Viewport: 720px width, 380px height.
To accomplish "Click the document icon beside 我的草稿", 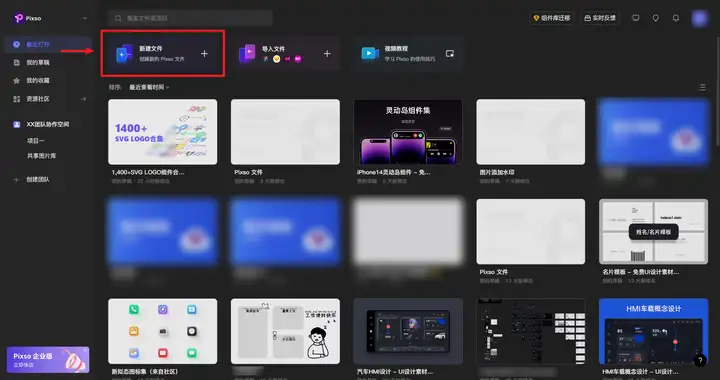I will click(x=17, y=62).
